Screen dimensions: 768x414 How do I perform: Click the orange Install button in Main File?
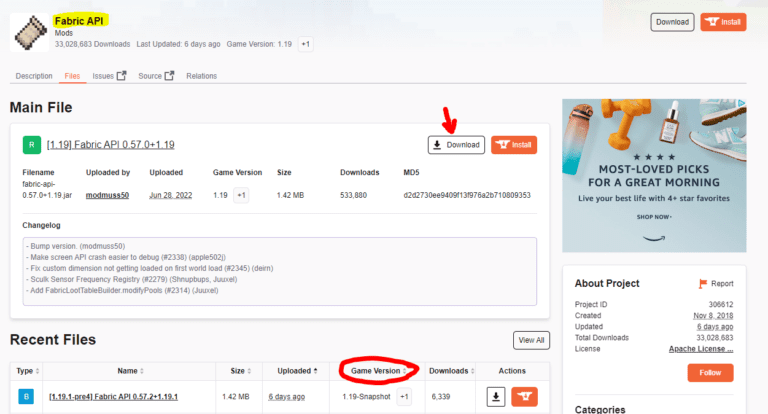514,145
